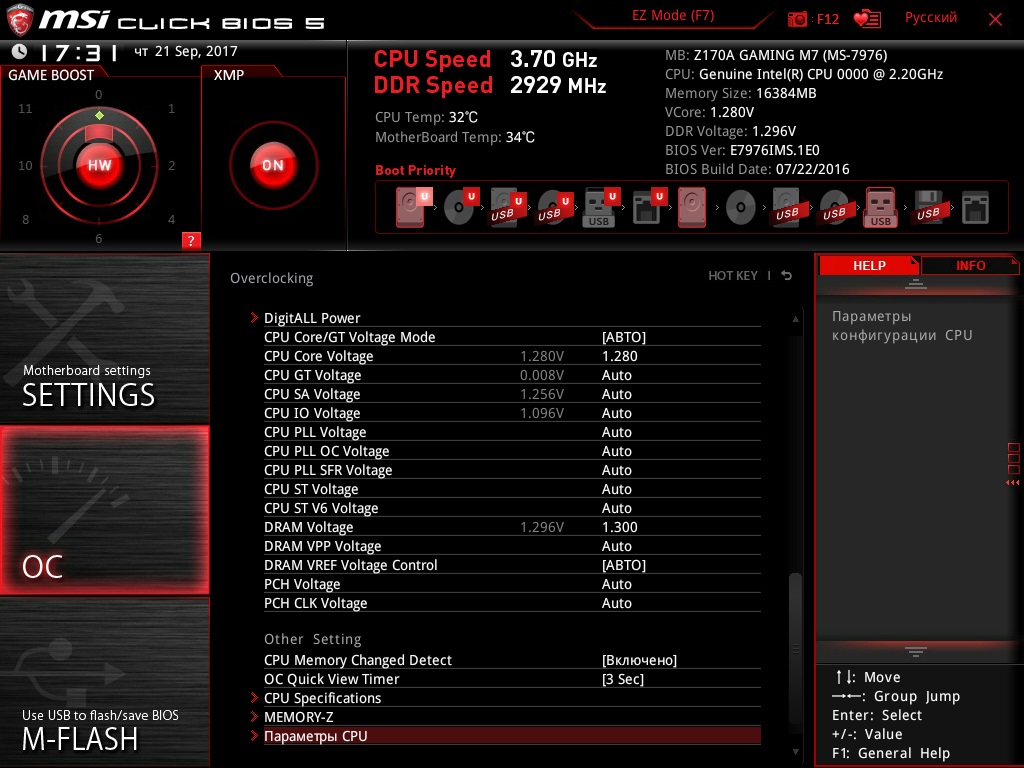1024x768 pixels.
Task: Toggle the XMP ON button
Action: tap(273, 165)
